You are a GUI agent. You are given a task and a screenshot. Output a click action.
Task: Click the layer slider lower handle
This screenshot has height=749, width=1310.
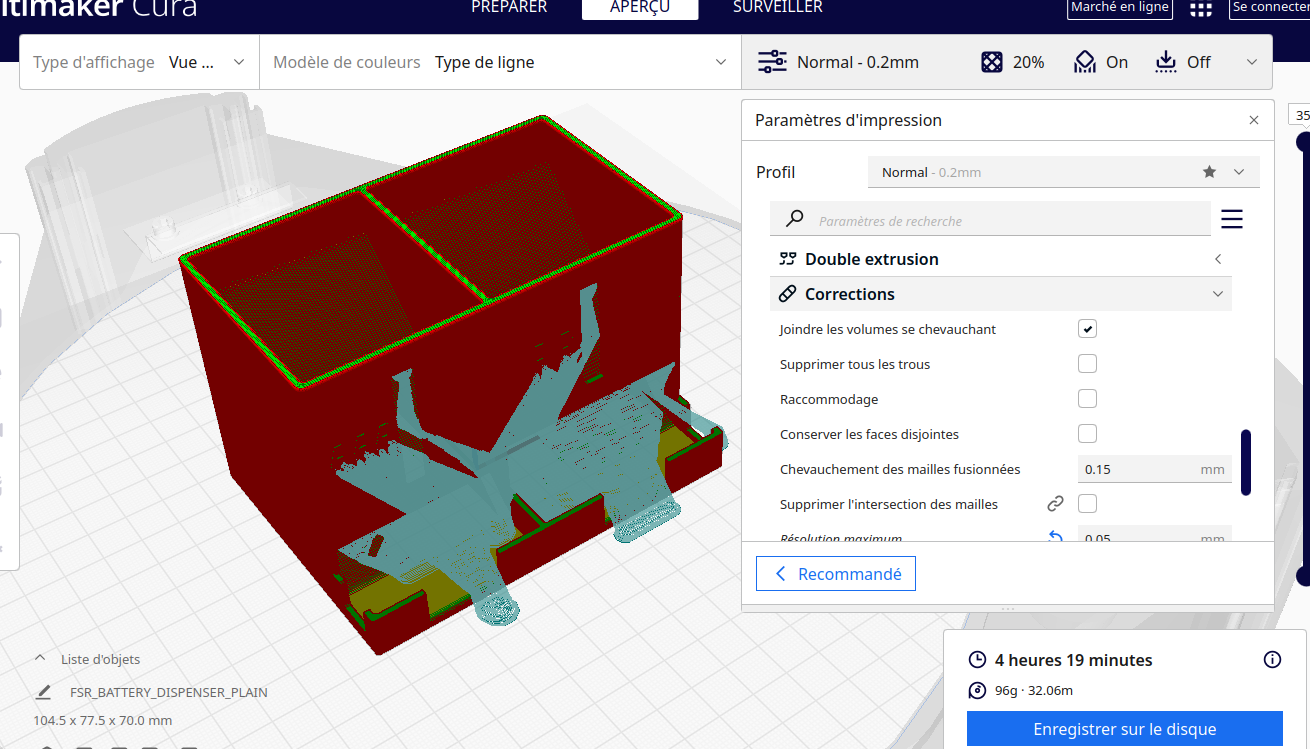pos(1304,576)
